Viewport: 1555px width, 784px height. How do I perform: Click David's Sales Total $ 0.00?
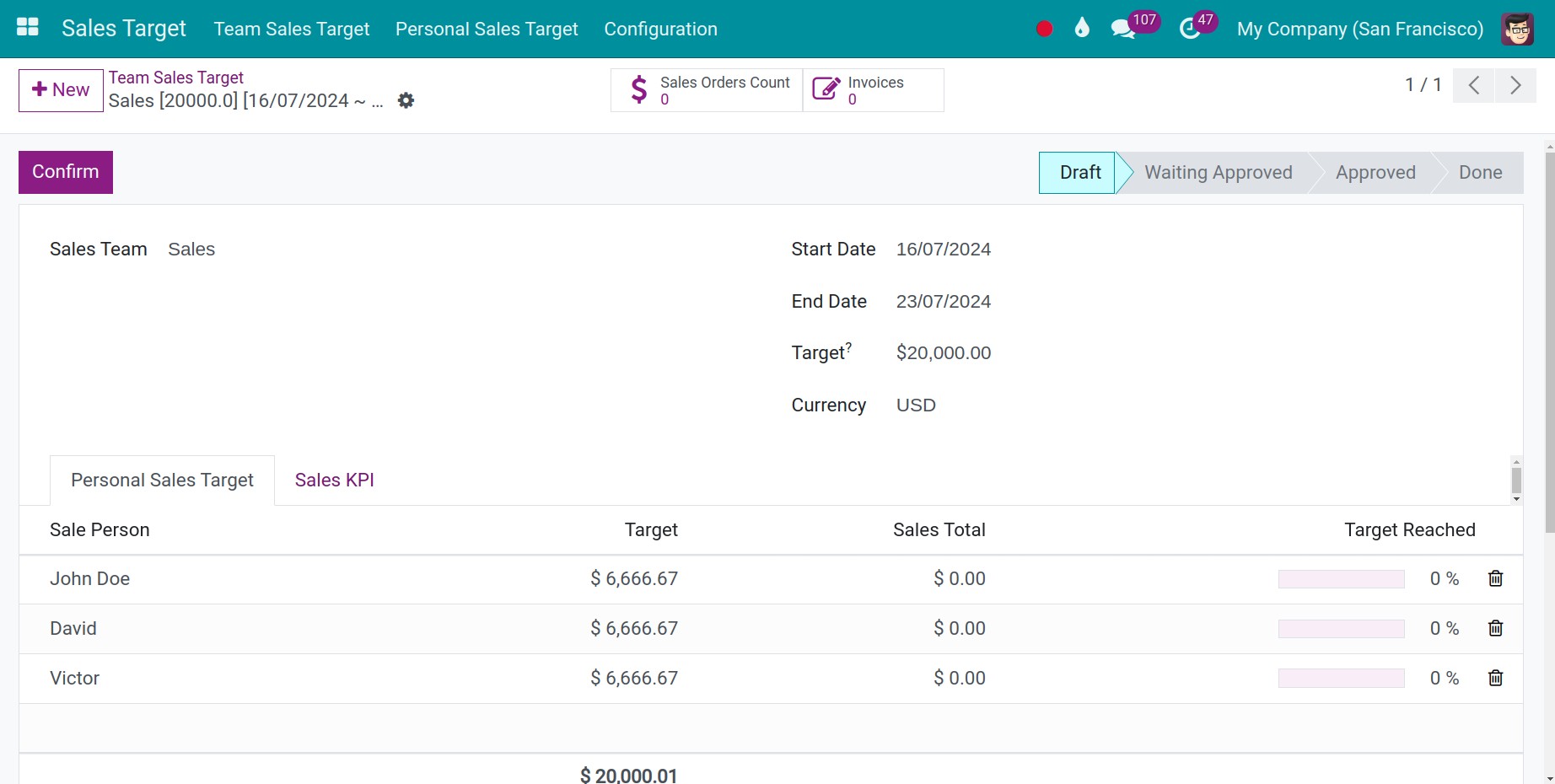960,629
